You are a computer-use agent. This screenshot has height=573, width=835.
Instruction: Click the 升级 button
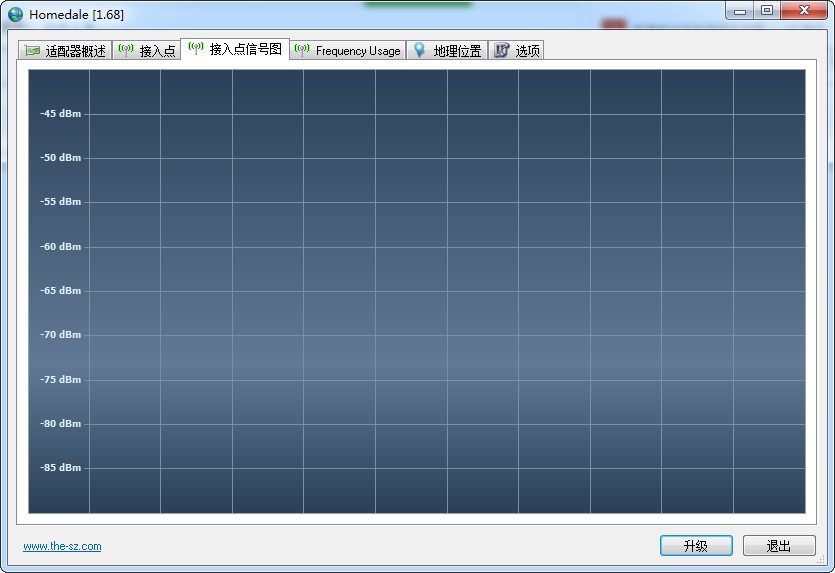point(696,546)
